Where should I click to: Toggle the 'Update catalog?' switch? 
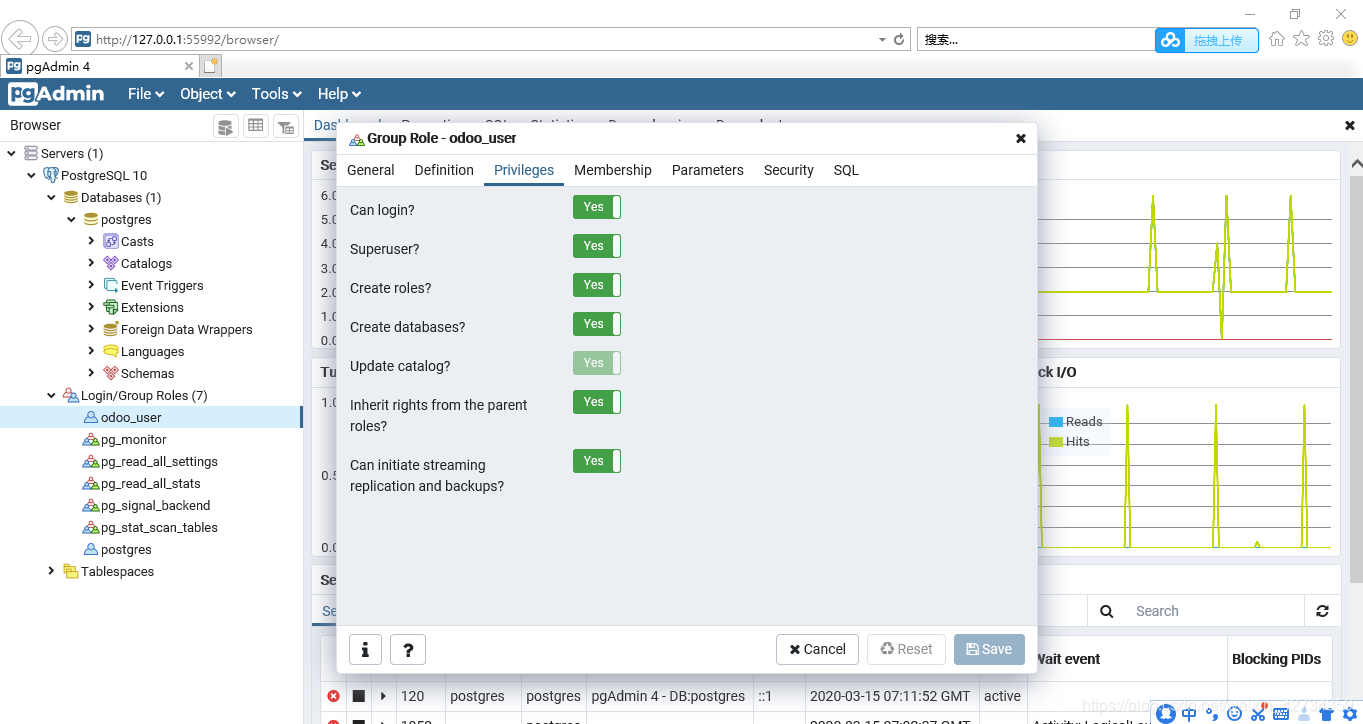(x=597, y=363)
